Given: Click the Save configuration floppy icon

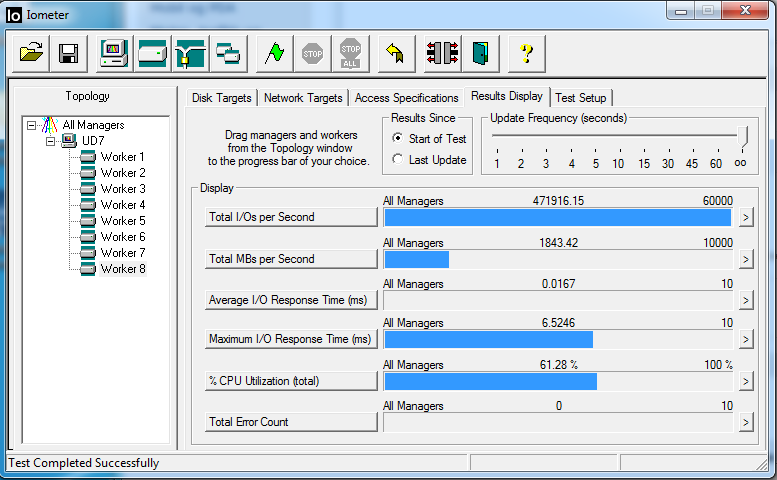Looking at the screenshot, I should tap(68, 53).
